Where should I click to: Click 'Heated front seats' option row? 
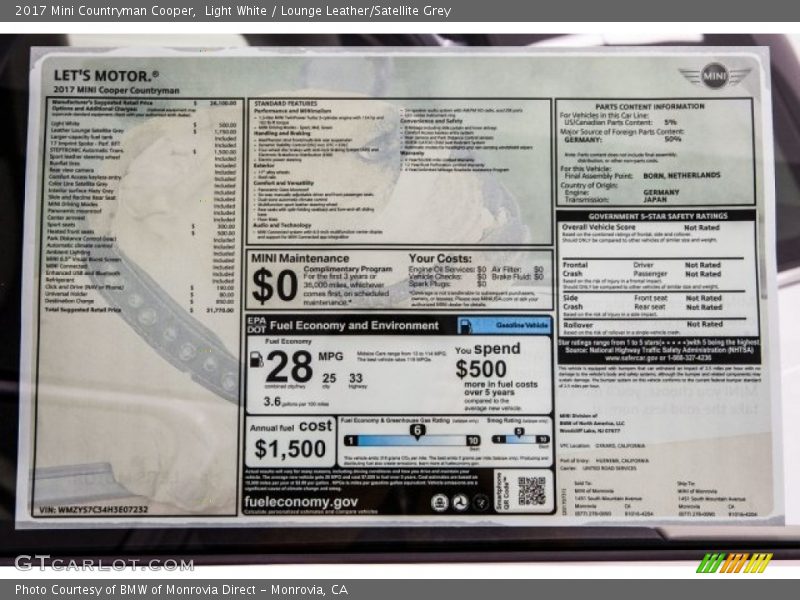click(140, 232)
